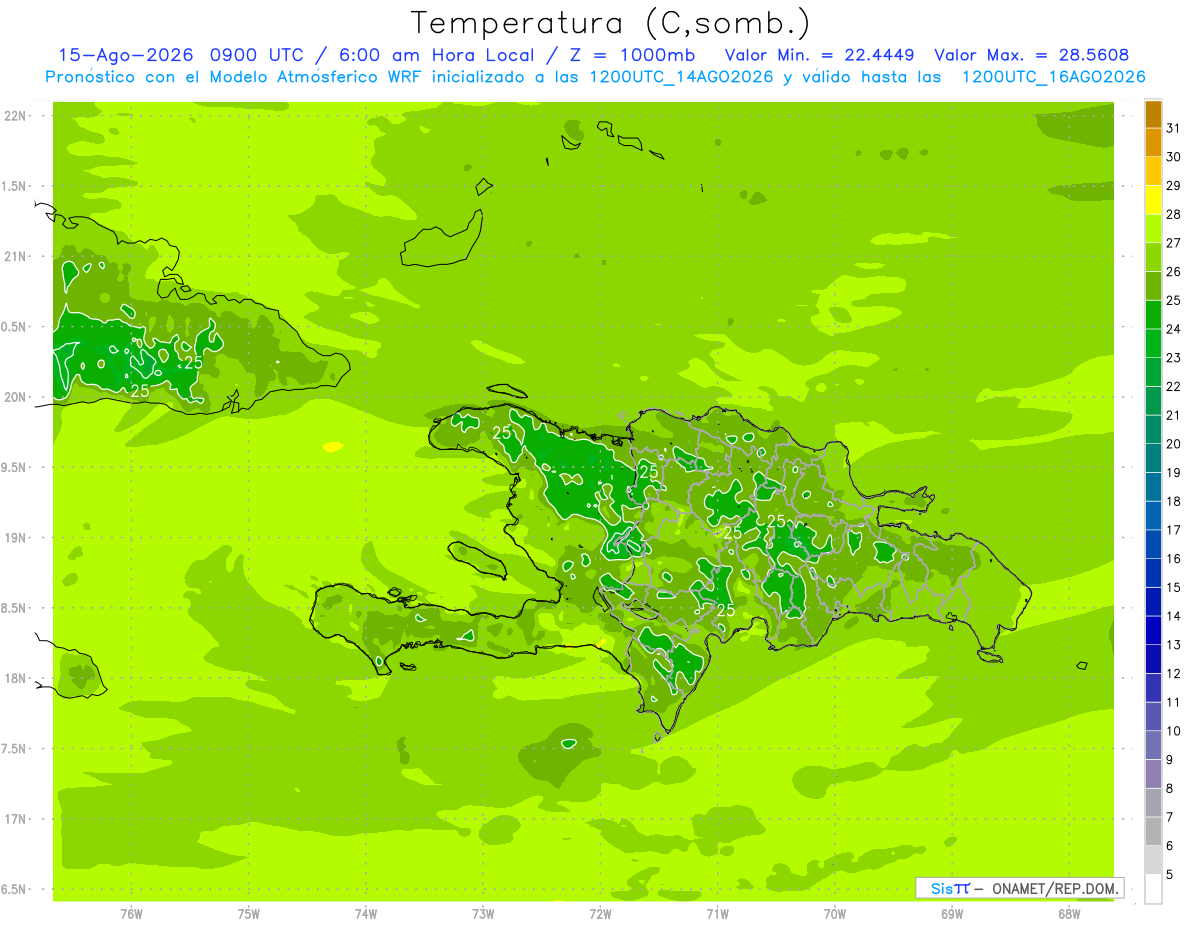Click the color scale value "20"

(x=1173, y=444)
